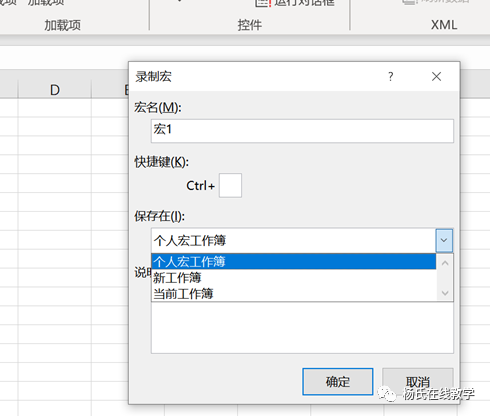Click the 确定 button to confirm the macro
Image resolution: width=490 pixels, height=416 pixels.
337,382
